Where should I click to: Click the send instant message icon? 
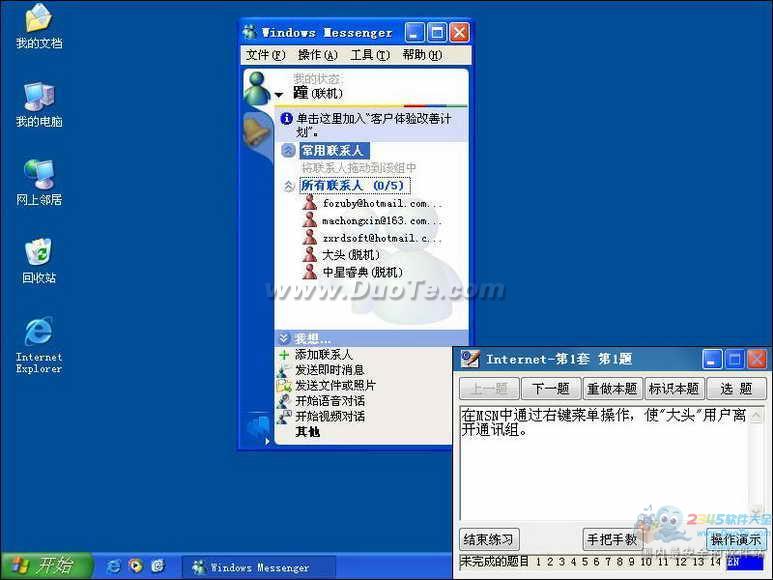(x=284, y=370)
